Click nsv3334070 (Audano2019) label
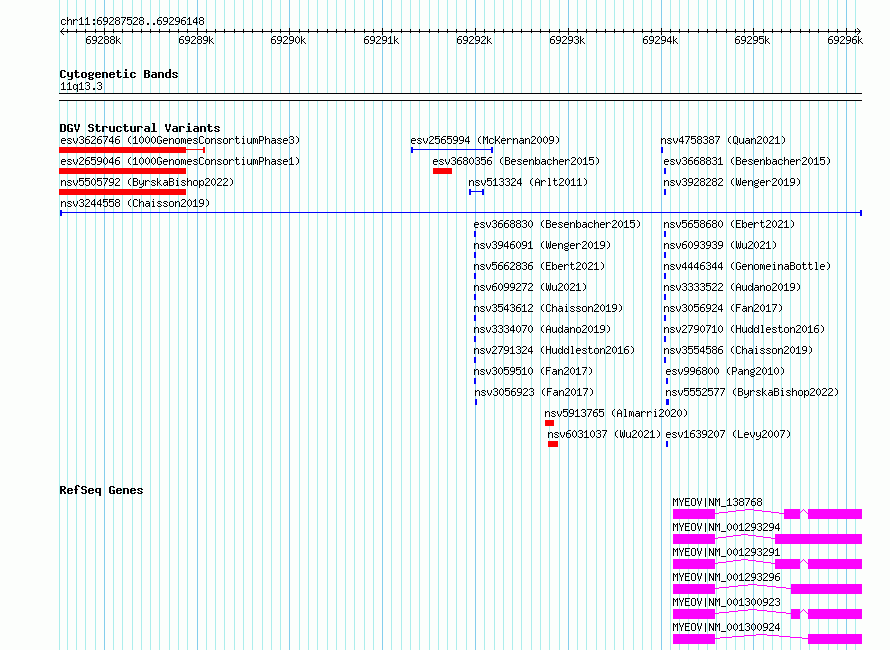 pos(542,329)
